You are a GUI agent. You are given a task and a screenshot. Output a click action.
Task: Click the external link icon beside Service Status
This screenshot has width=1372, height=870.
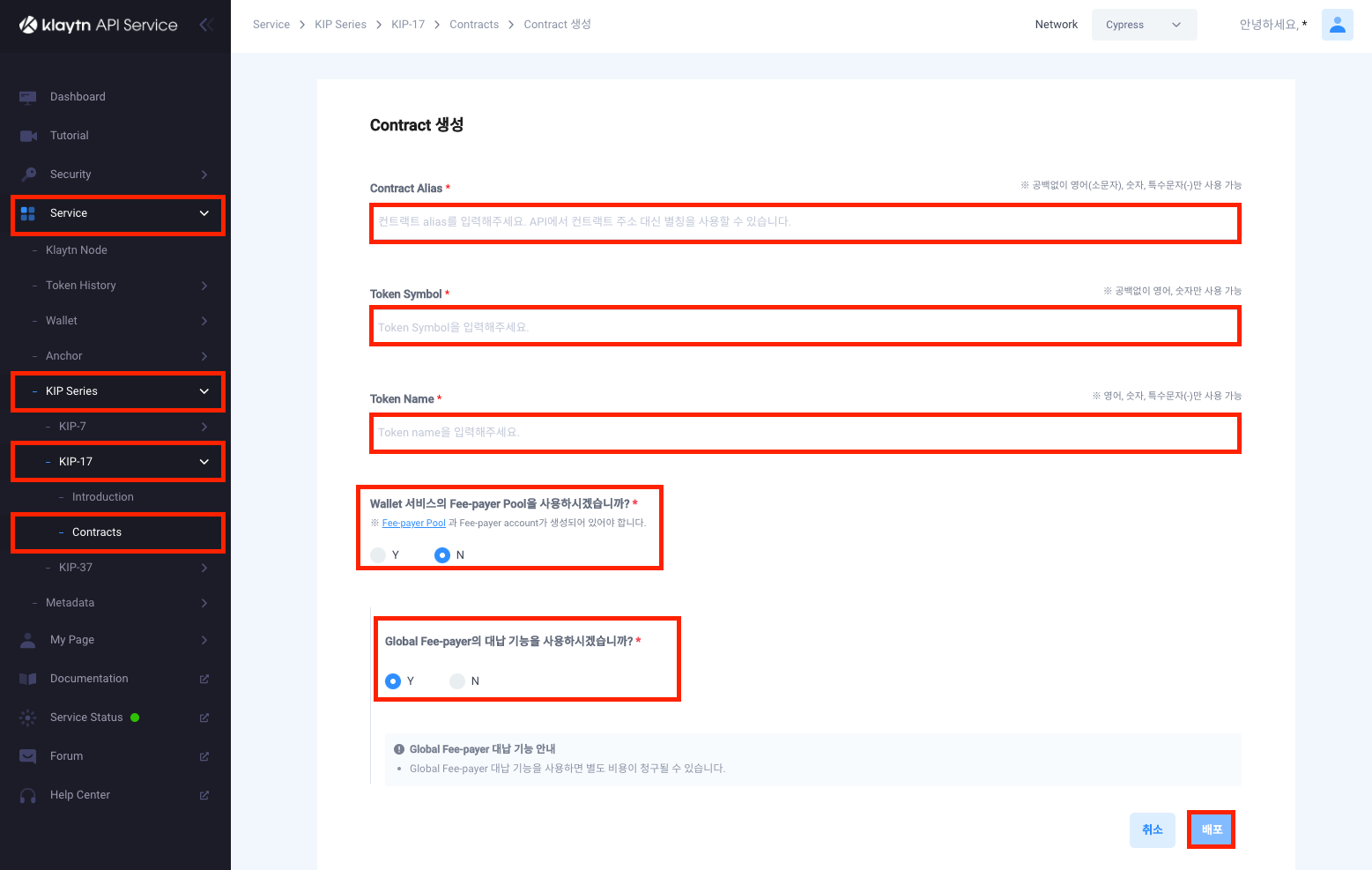204,718
